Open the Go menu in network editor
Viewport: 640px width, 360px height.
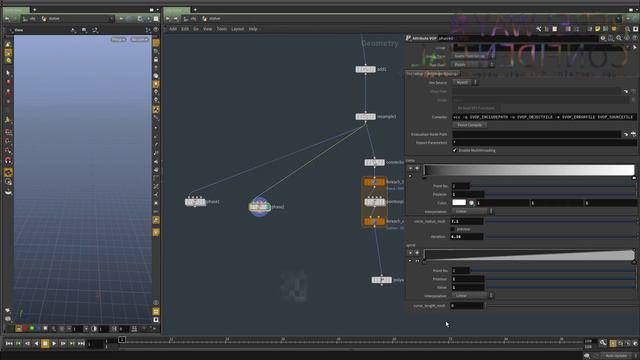[196, 29]
